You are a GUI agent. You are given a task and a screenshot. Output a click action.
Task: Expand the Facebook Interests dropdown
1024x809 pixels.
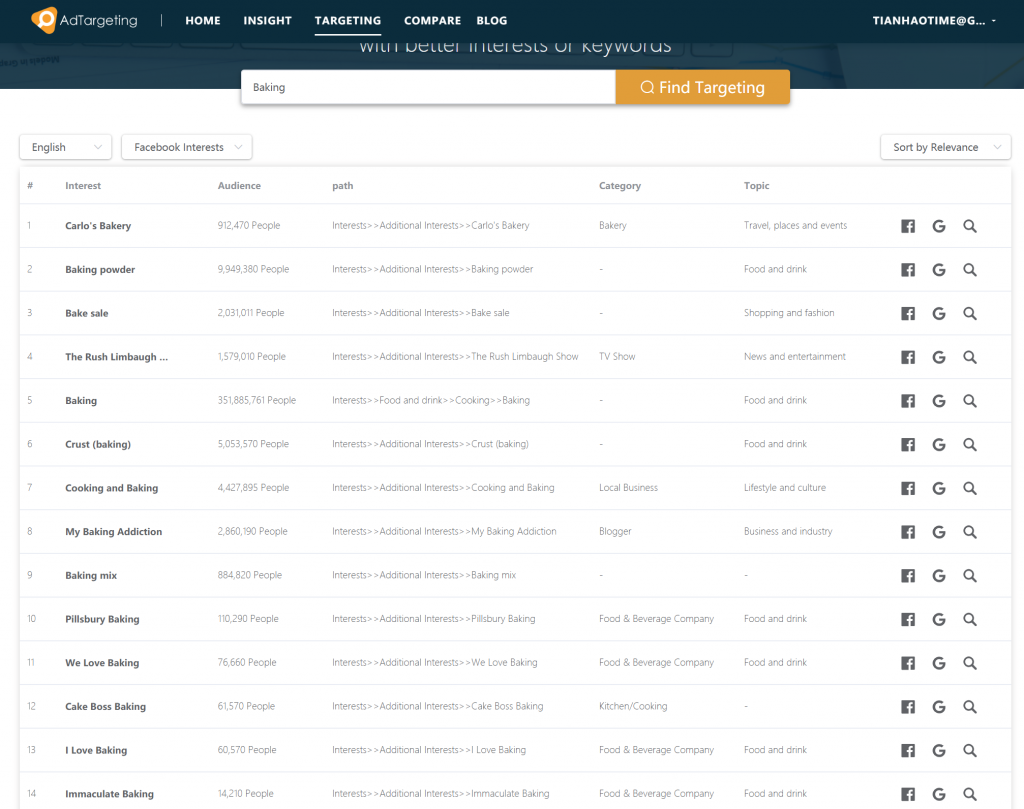187,147
